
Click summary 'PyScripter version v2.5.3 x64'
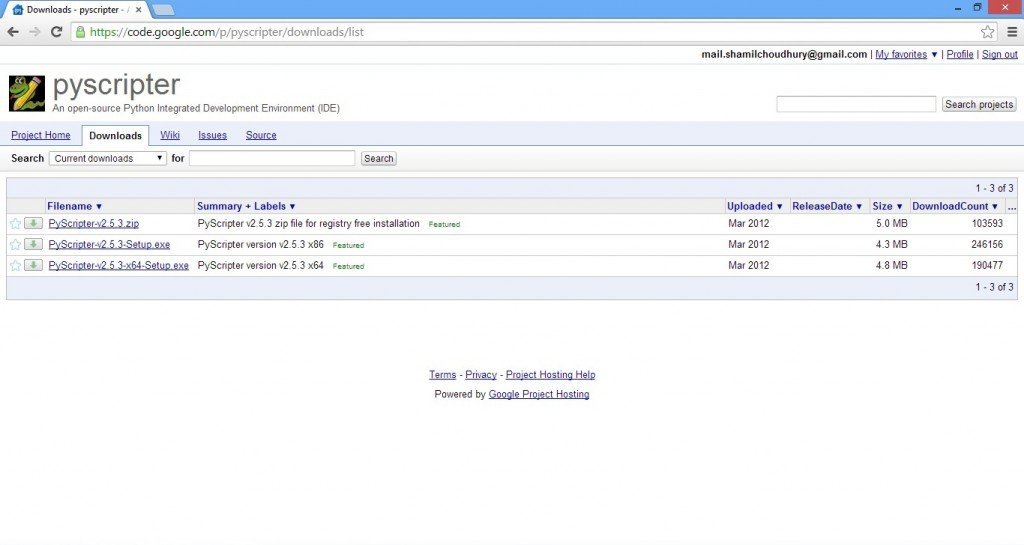tap(261, 266)
